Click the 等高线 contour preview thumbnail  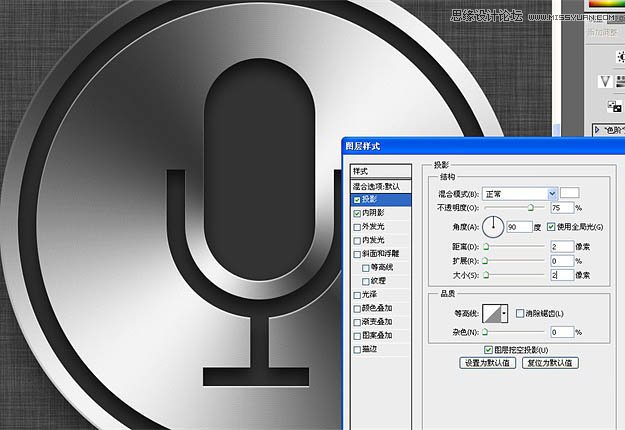click(x=492, y=313)
